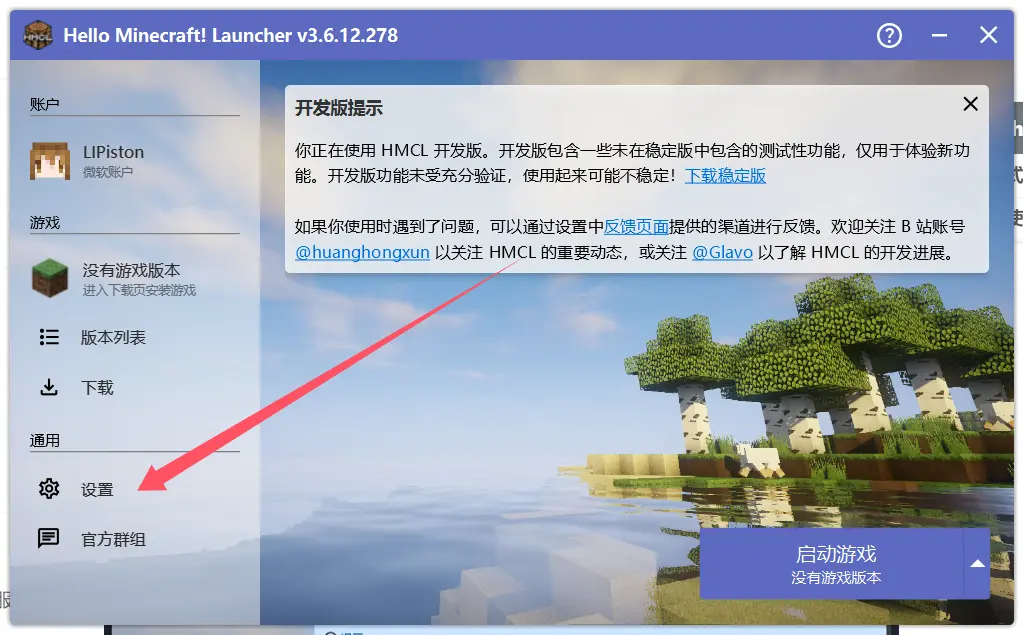Open the 下载稳定版 link
This screenshot has width=1023, height=635.
[725, 176]
